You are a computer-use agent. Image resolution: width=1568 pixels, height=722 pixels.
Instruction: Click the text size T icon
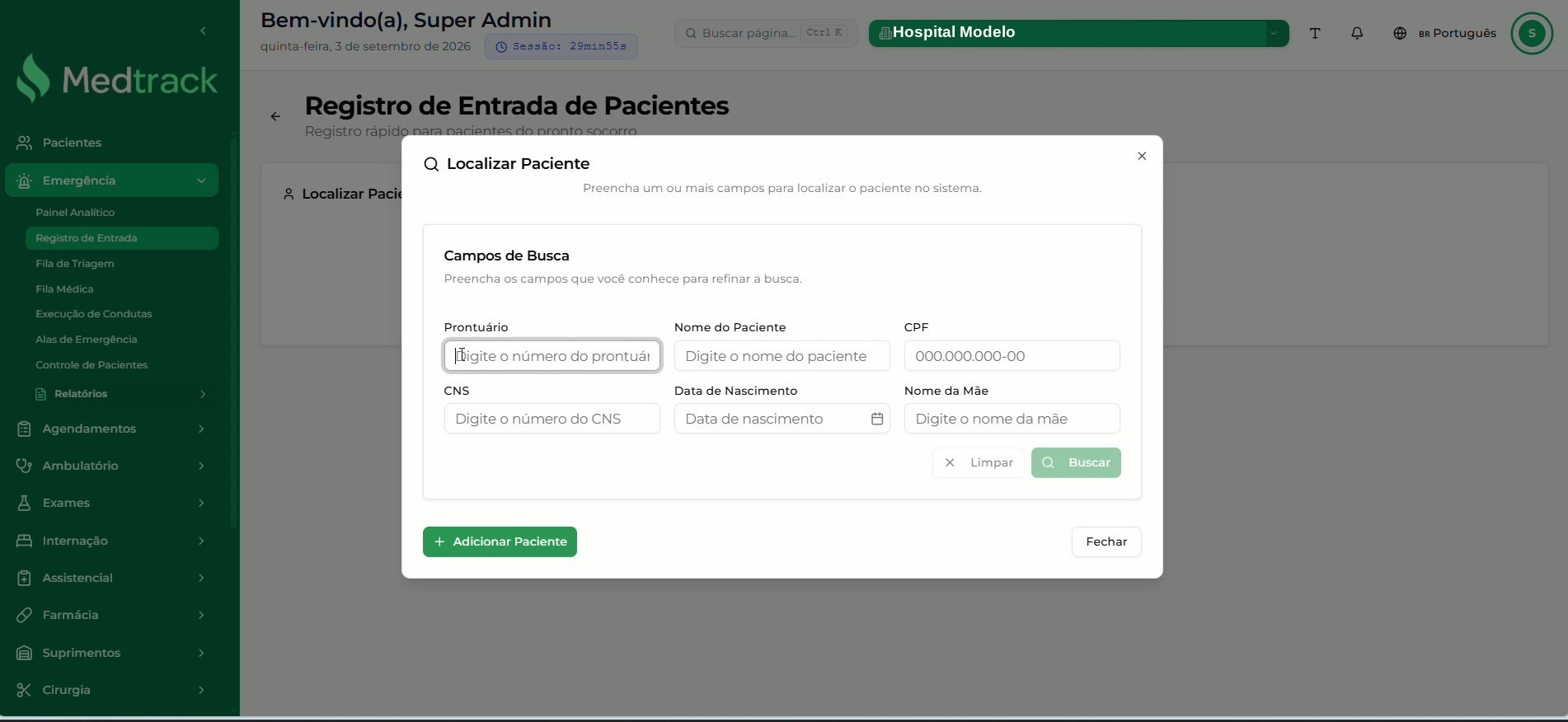pyautogui.click(x=1315, y=33)
